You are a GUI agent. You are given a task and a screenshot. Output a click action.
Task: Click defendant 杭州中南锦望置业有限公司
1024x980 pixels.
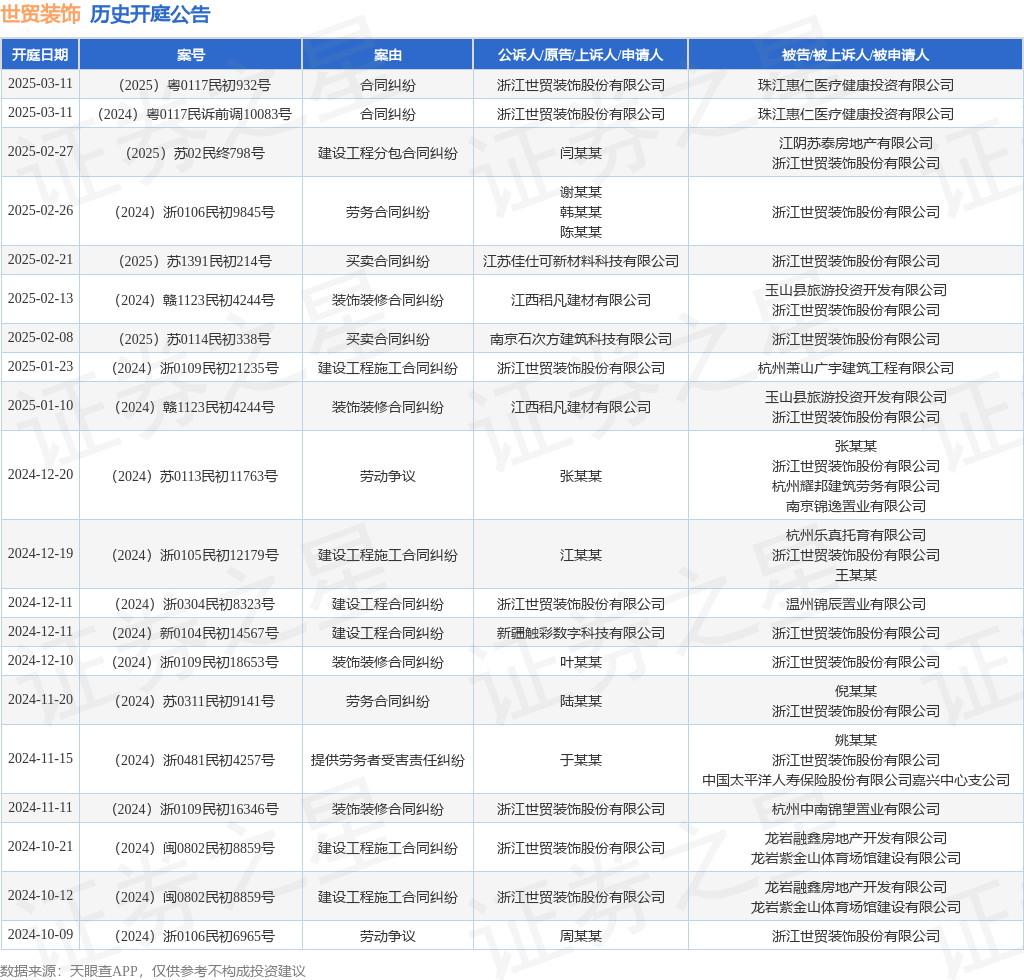tap(856, 809)
